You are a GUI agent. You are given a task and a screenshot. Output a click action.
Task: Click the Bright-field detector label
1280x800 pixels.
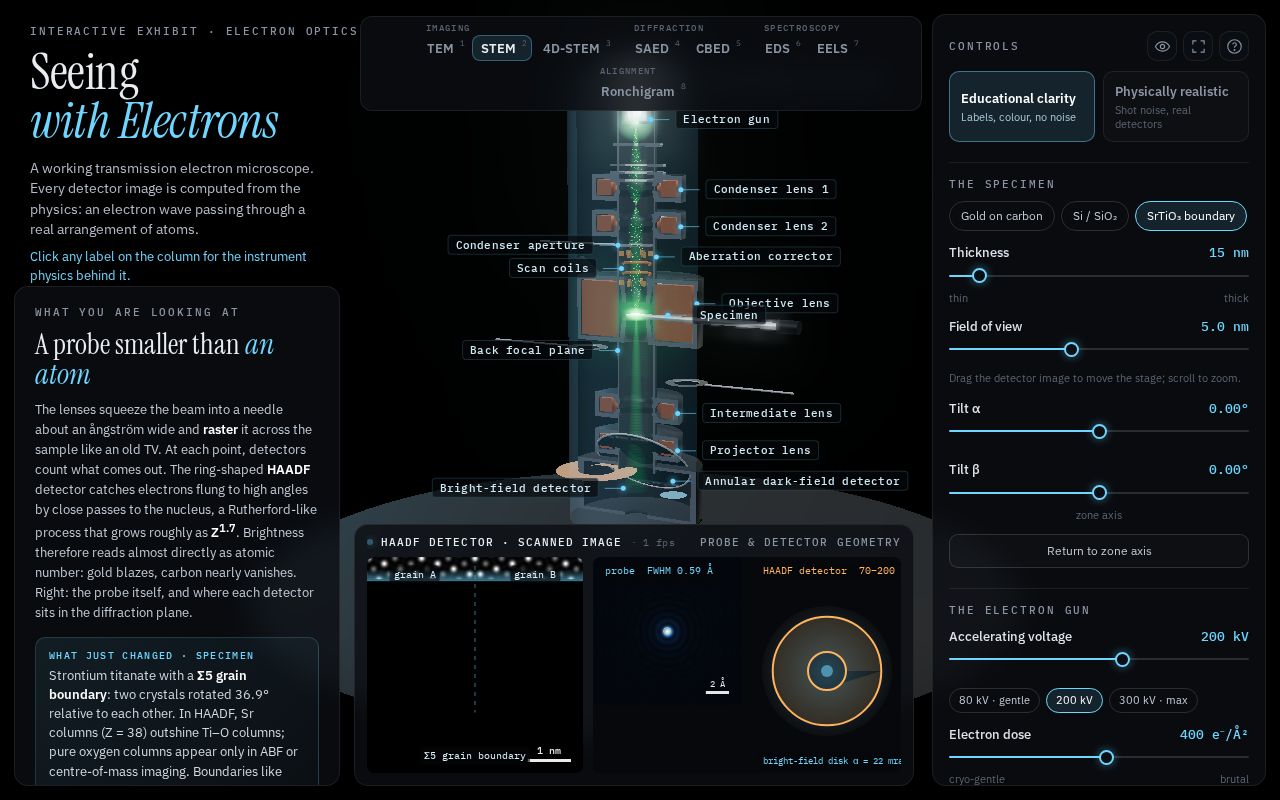[x=515, y=488]
